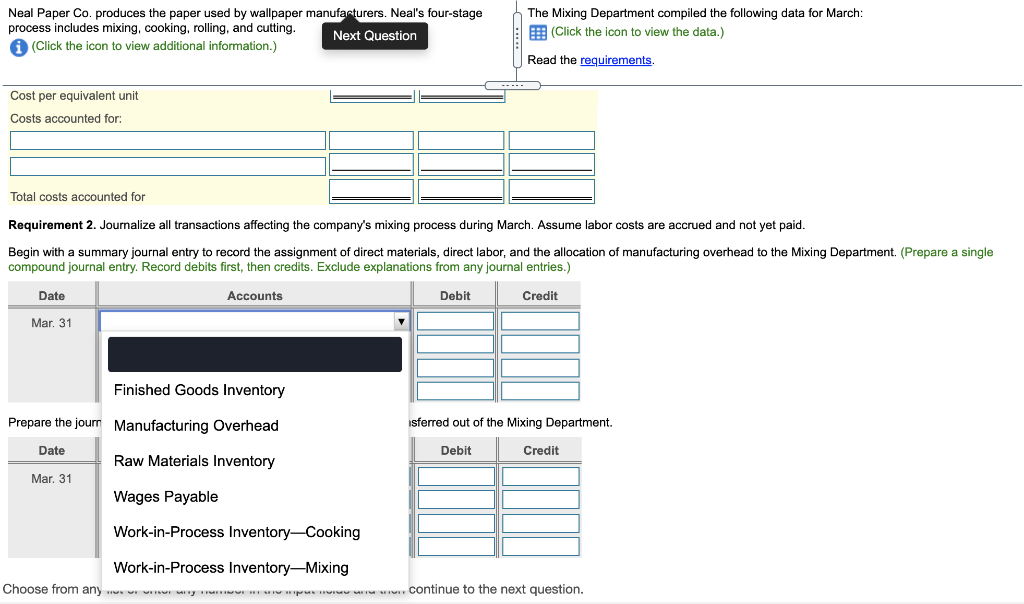1024x604 pixels.
Task: Choose Raw Materials Inventory from the list
Action: pos(194,461)
